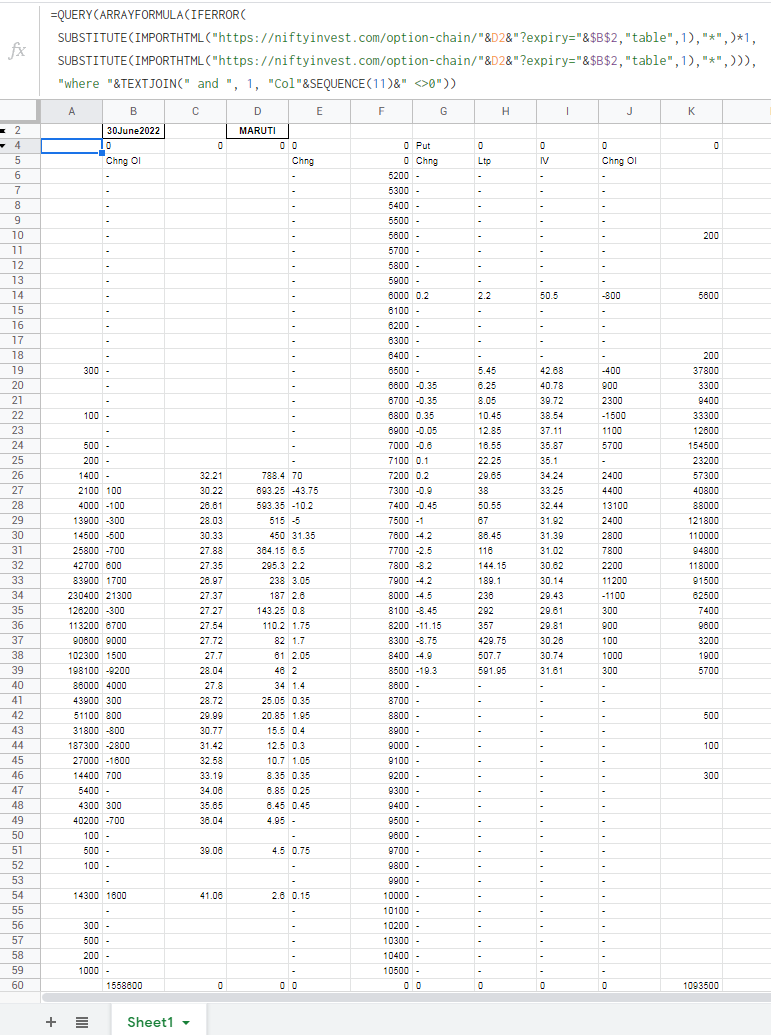The width and height of the screenshot is (771, 1035).
Task: Select row header 14
Action: [18, 295]
